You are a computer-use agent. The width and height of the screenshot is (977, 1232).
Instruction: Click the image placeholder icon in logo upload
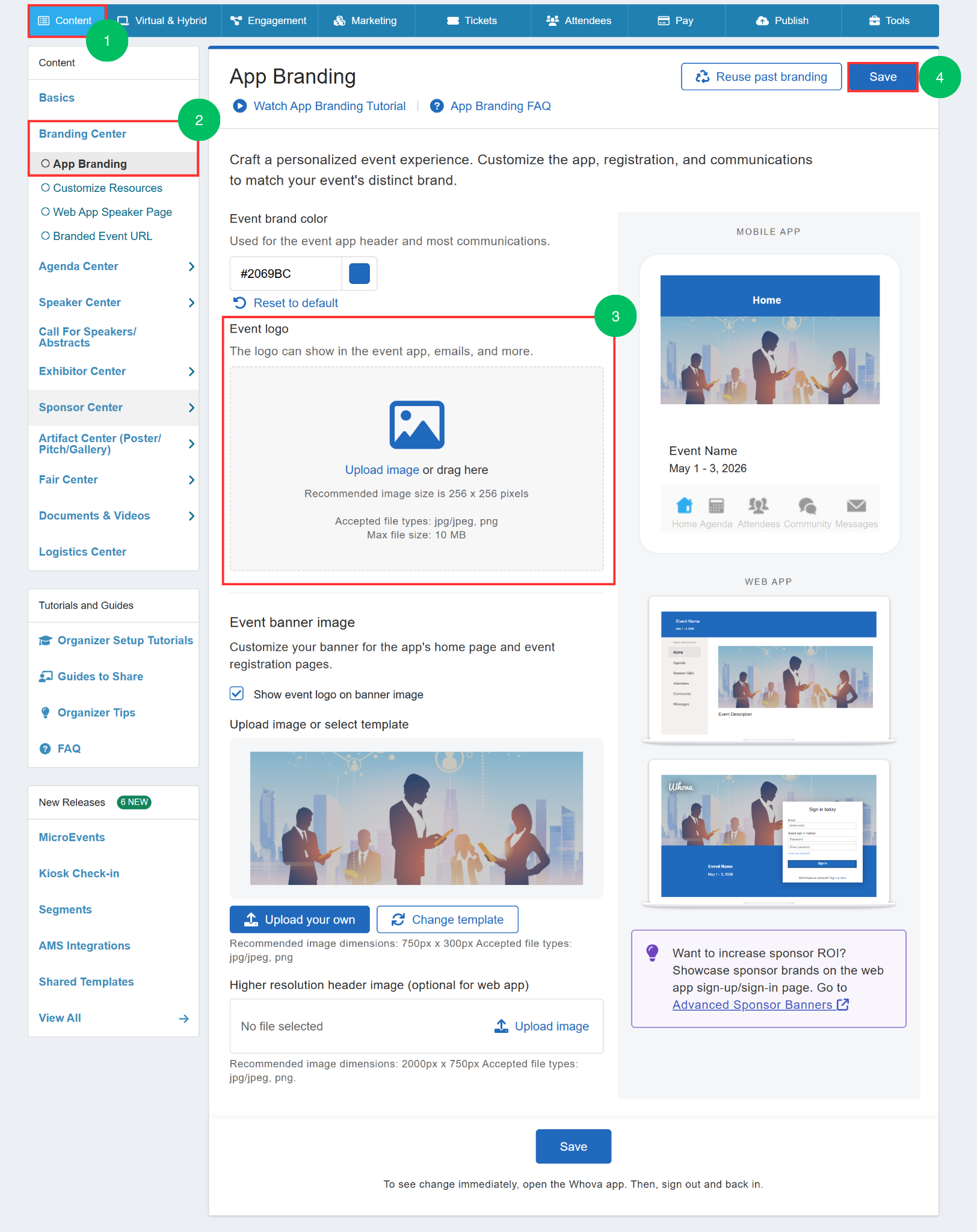tap(417, 425)
